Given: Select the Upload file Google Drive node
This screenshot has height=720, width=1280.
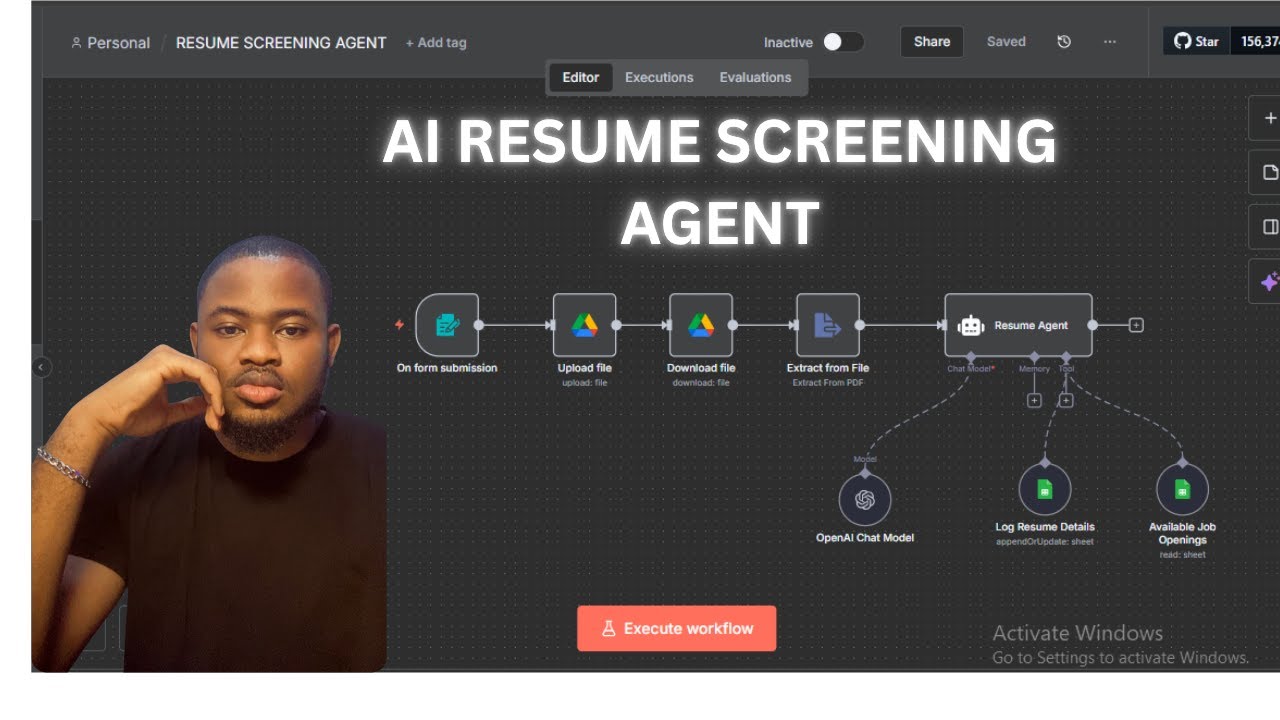Looking at the screenshot, I should pyautogui.click(x=584, y=325).
